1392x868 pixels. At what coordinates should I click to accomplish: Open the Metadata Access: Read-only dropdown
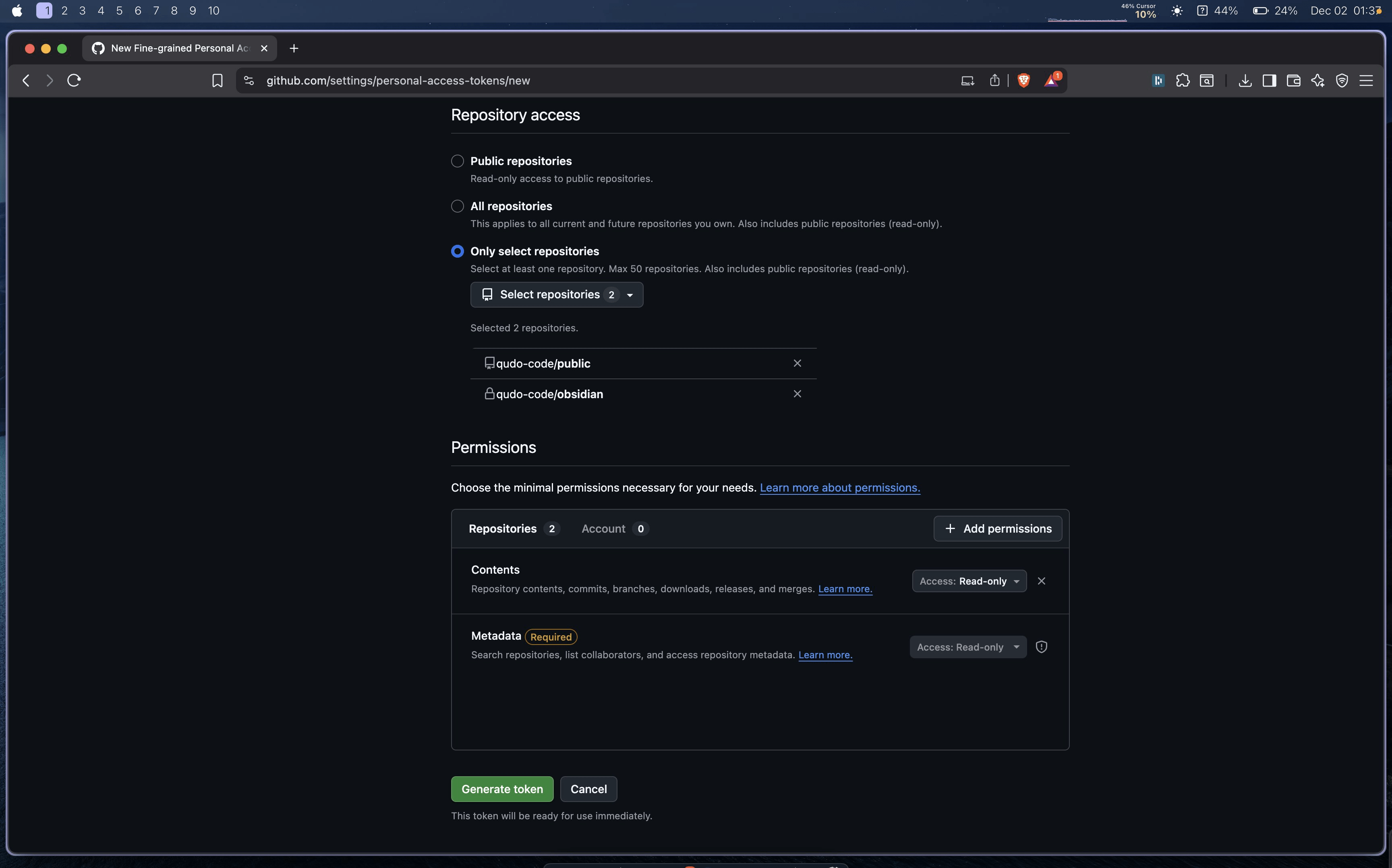click(967, 647)
